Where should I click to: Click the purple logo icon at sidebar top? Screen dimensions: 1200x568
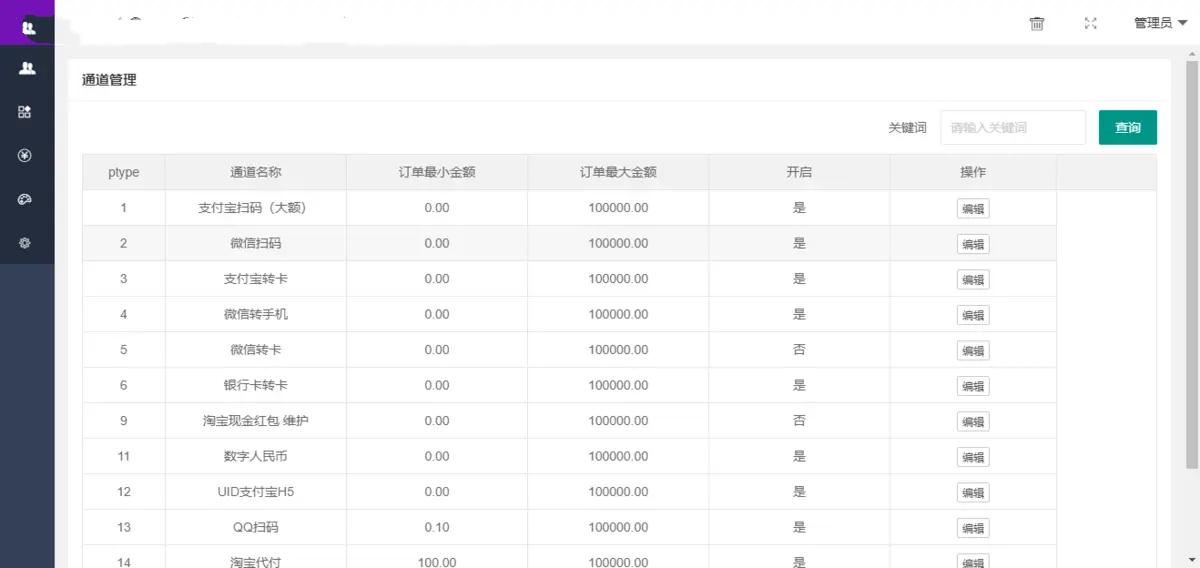[27, 27]
